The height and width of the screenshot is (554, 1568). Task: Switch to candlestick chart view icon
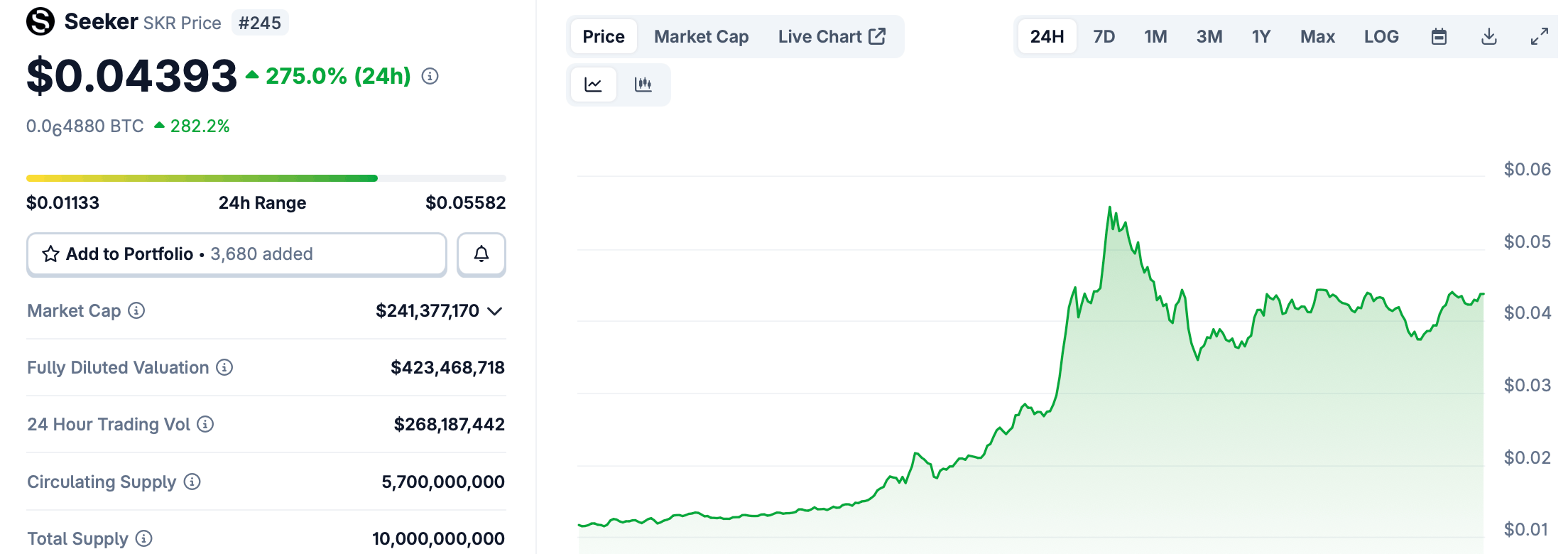[x=643, y=85]
